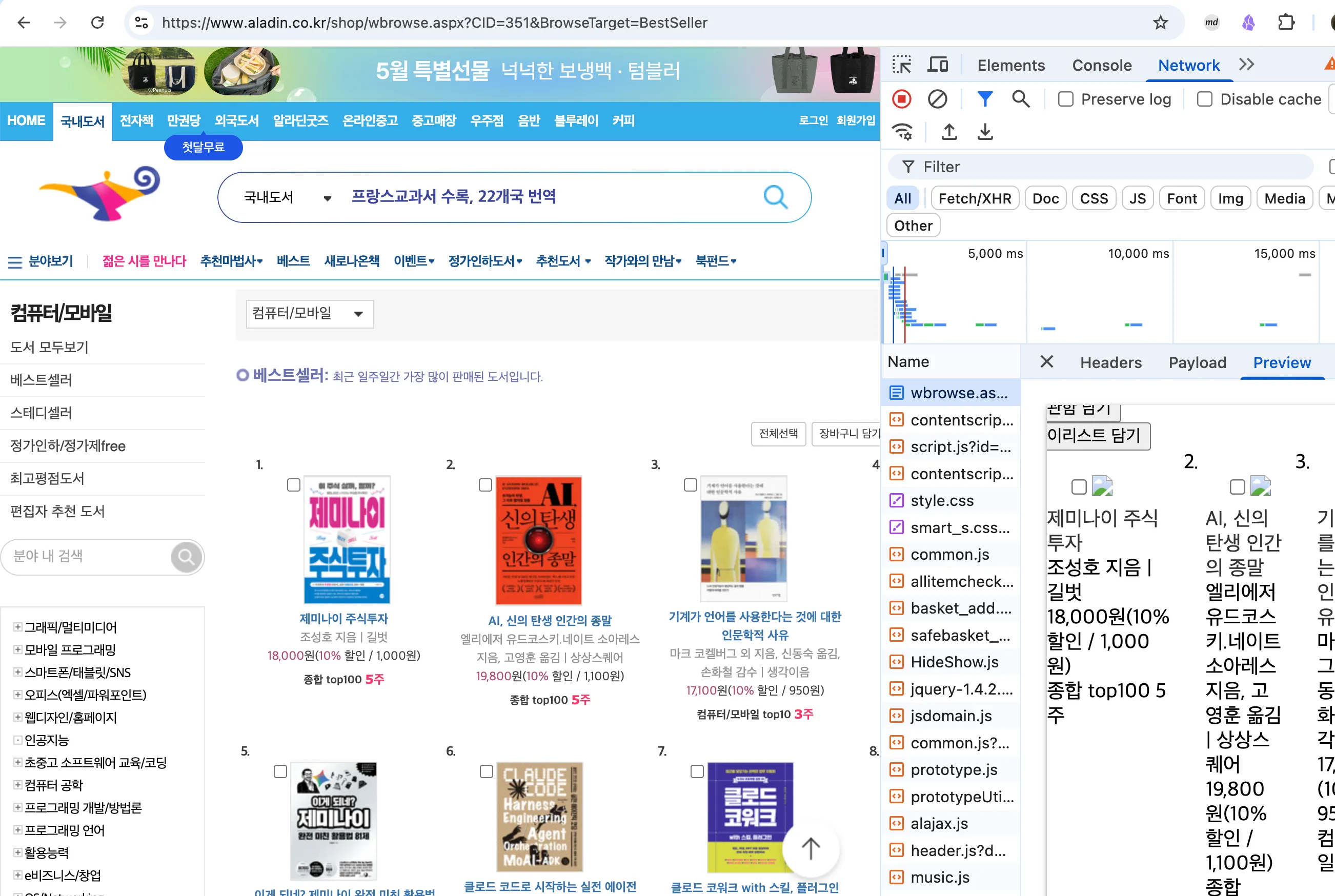Open the 분야보기 hamburger menu icon

coord(15,262)
